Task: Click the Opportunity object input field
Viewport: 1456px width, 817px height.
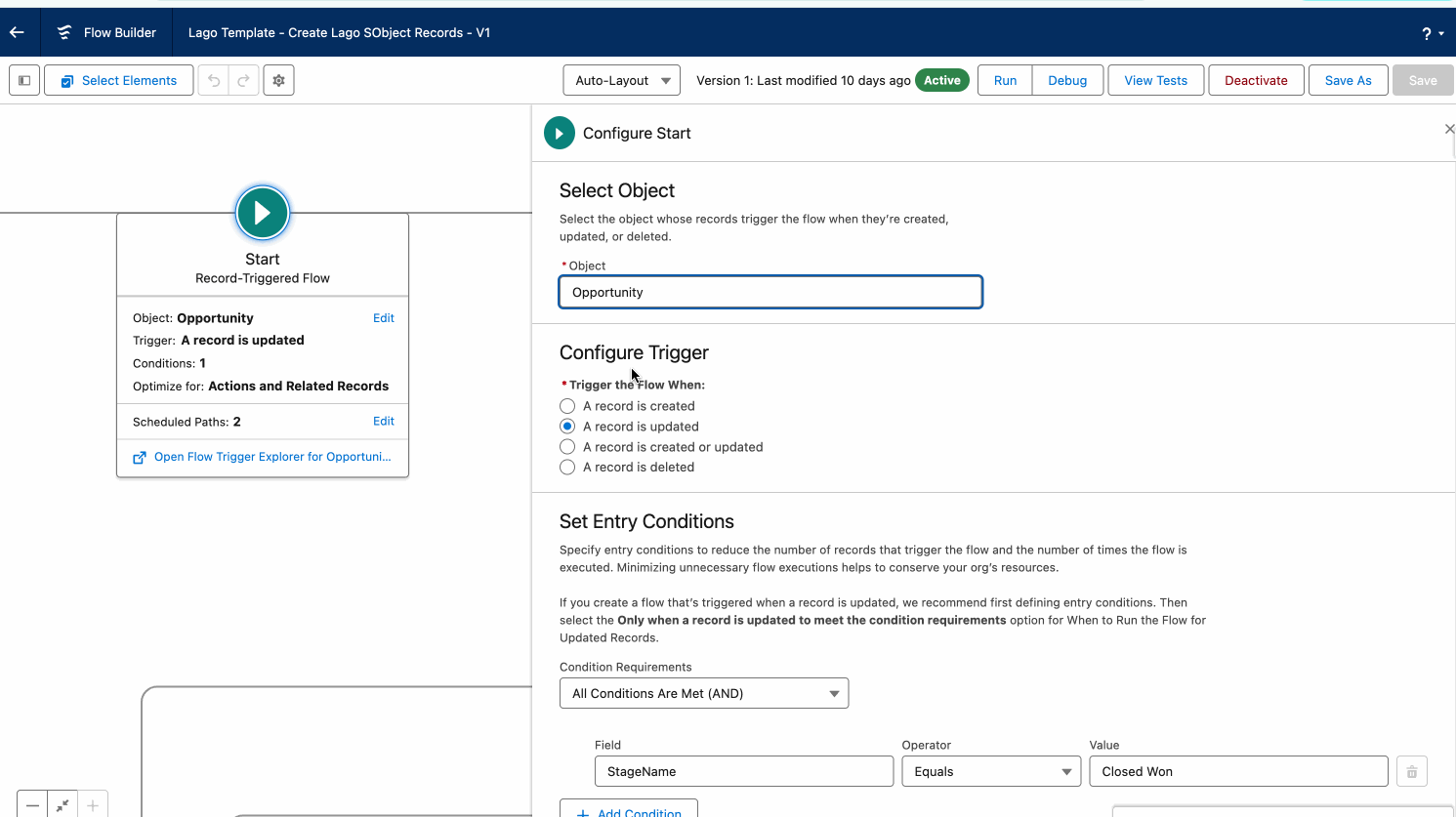Action: pos(770,292)
